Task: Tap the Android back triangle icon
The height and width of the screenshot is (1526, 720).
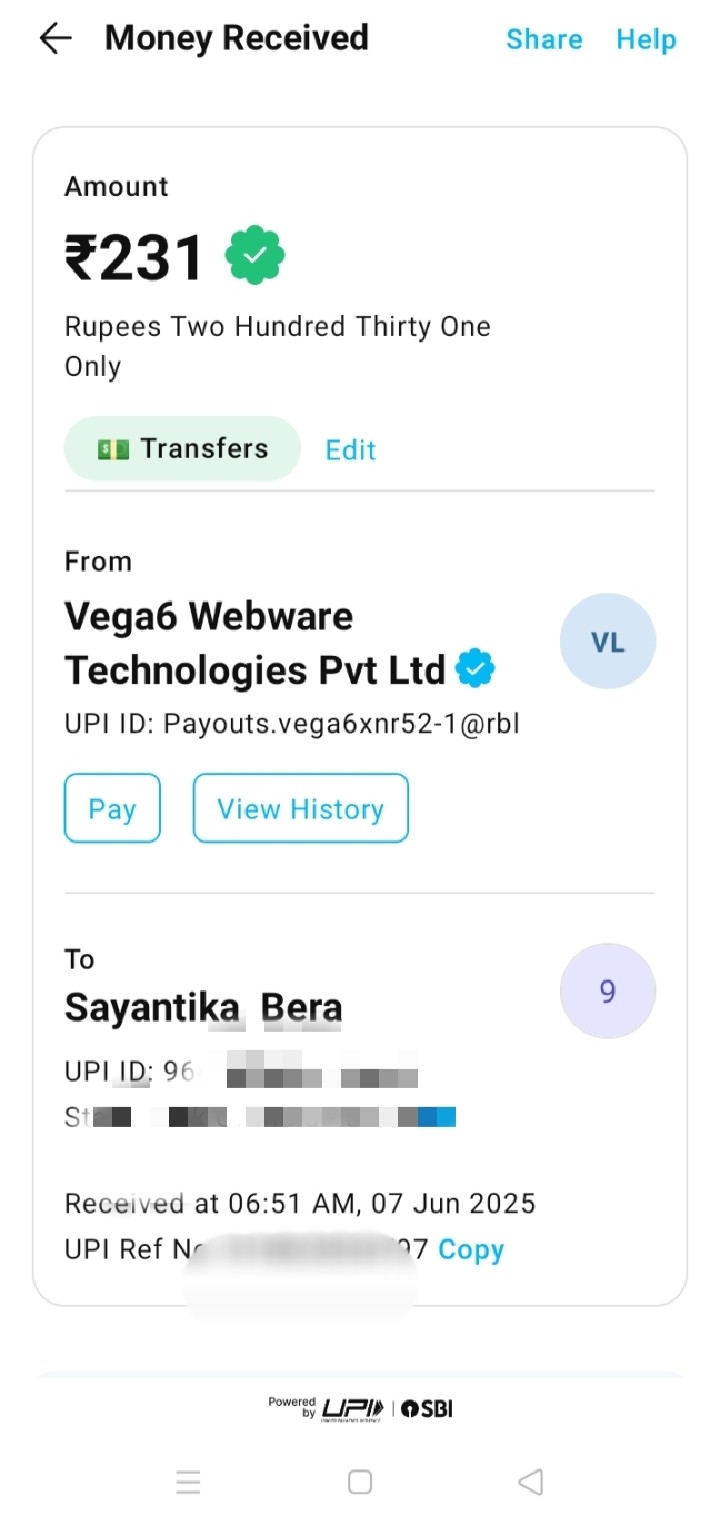Action: [x=531, y=1482]
